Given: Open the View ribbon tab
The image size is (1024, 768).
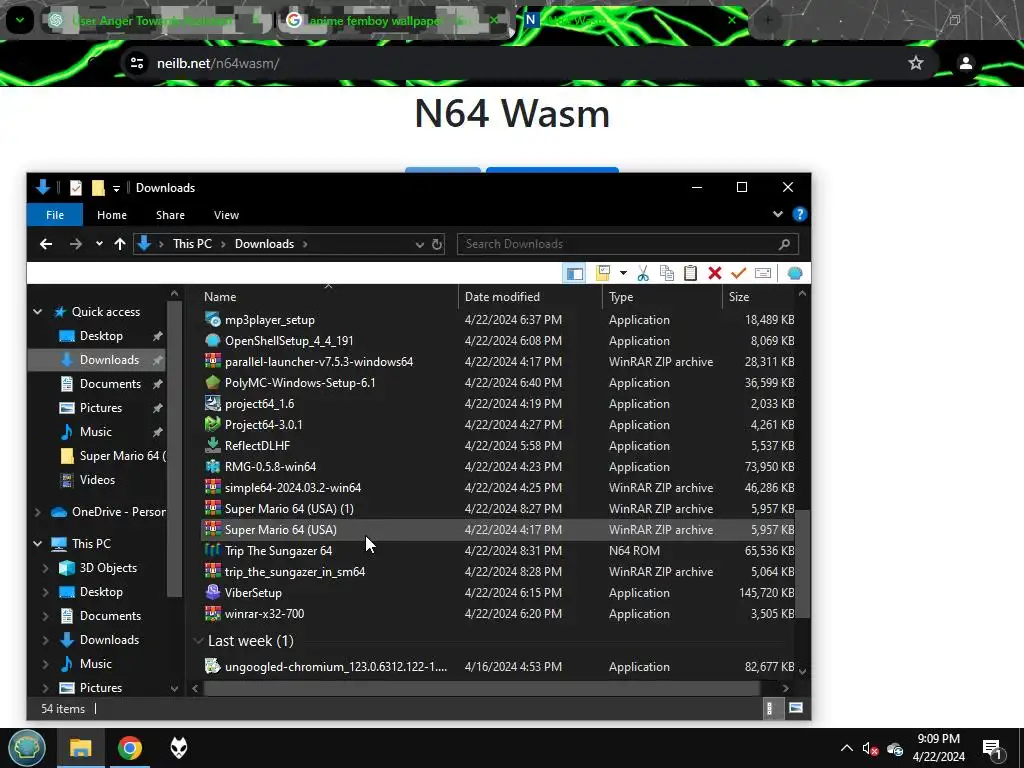Looking at the screenshot, I should tap(226, 215).
